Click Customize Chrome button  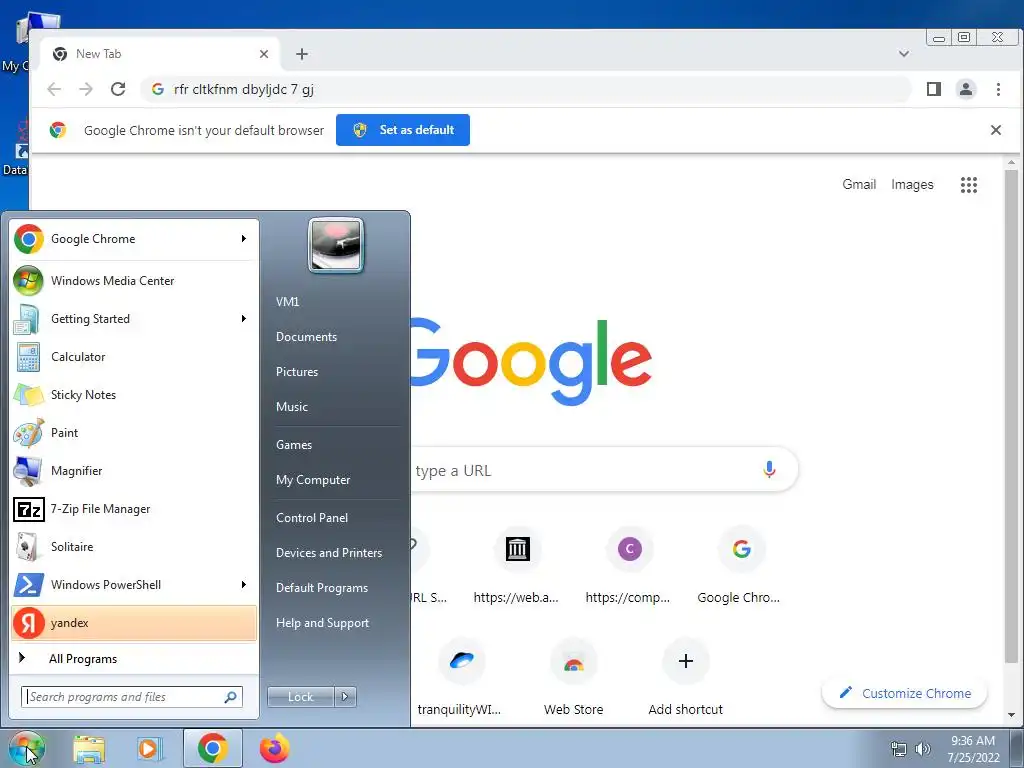(x=904, y=694)
